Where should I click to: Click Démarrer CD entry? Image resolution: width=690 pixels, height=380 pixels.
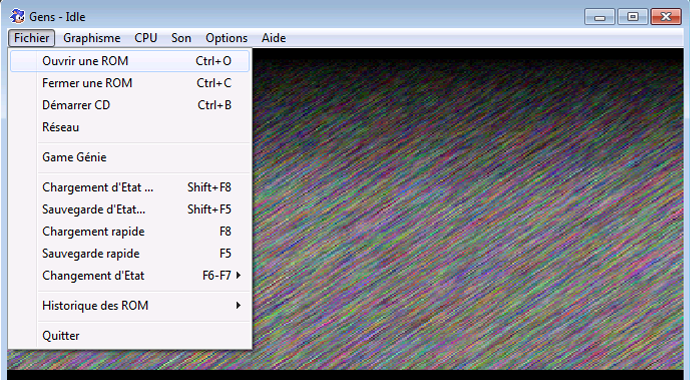130,105
